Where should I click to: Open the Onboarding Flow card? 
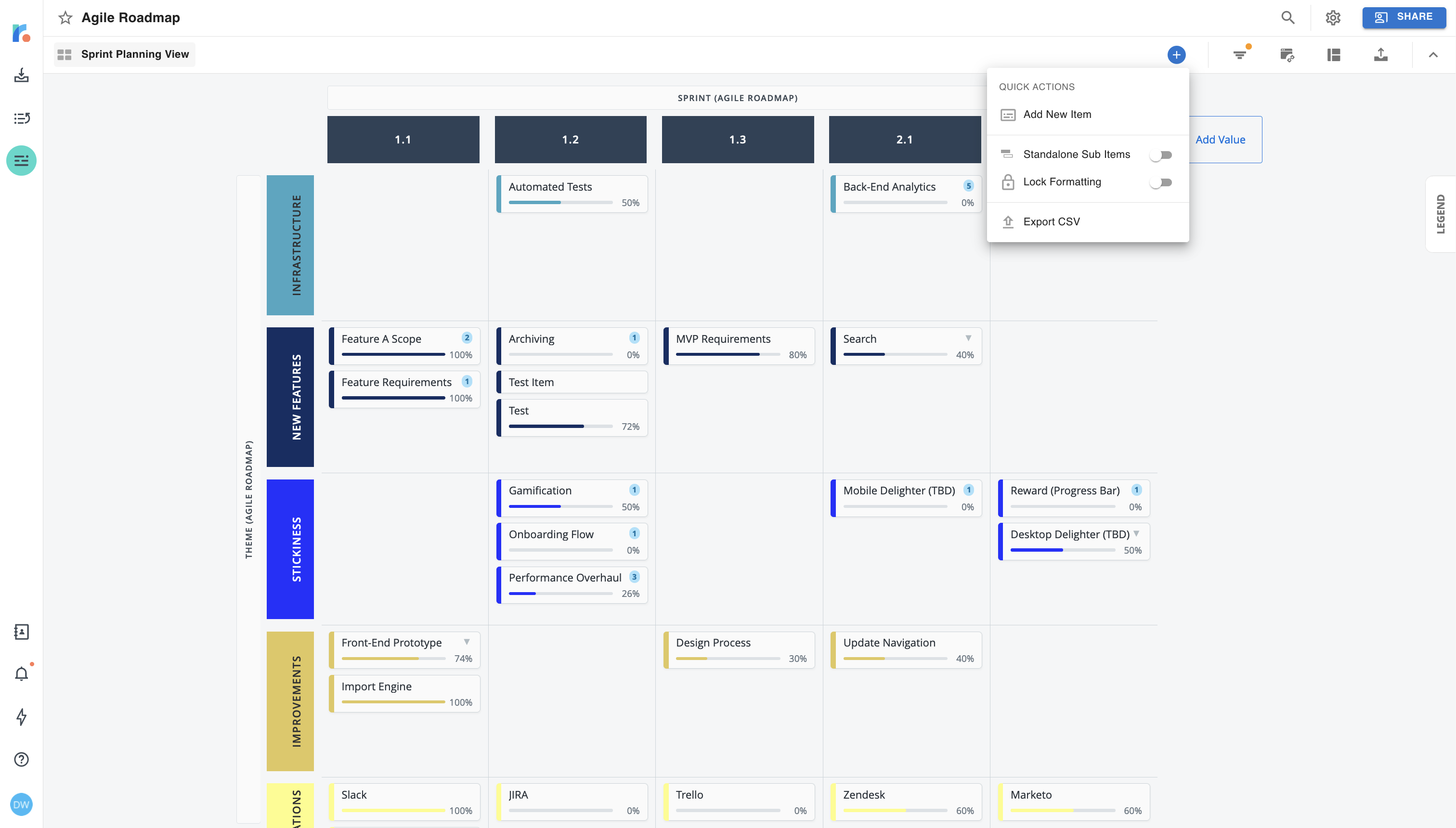(x=572, y=542)
